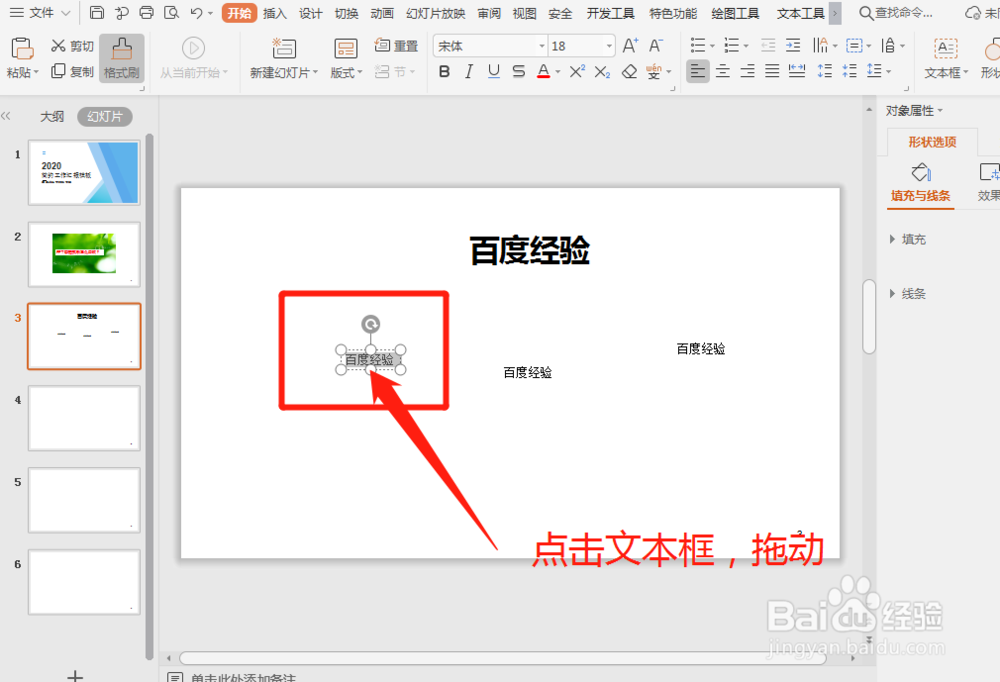Click the 新建幻灯片 new slide icon
1000x682 pixels.
point(284,48)
